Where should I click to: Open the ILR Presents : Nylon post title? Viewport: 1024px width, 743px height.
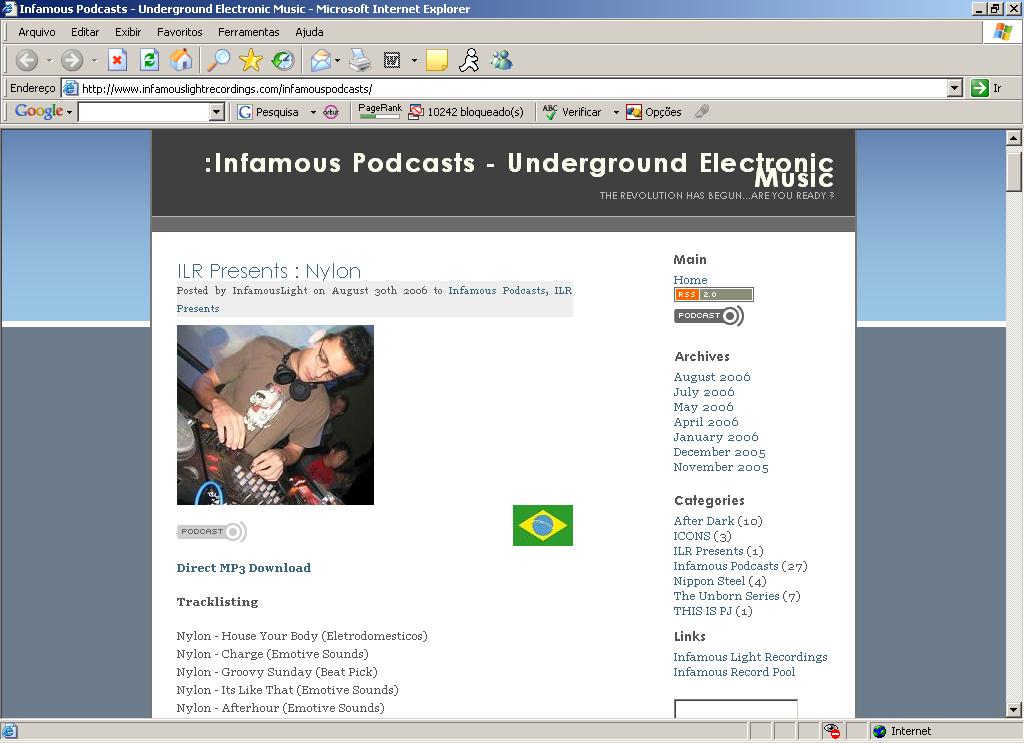tap(268, 270)
